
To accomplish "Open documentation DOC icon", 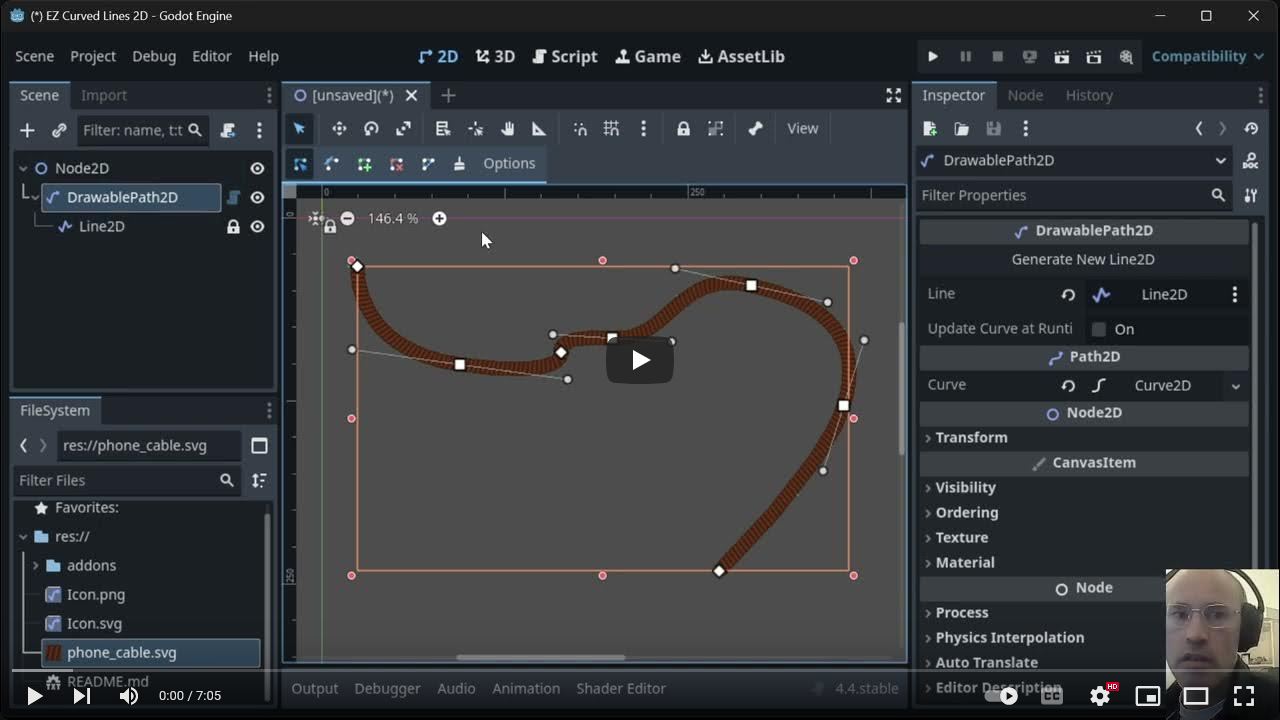I will point(1250,160).
